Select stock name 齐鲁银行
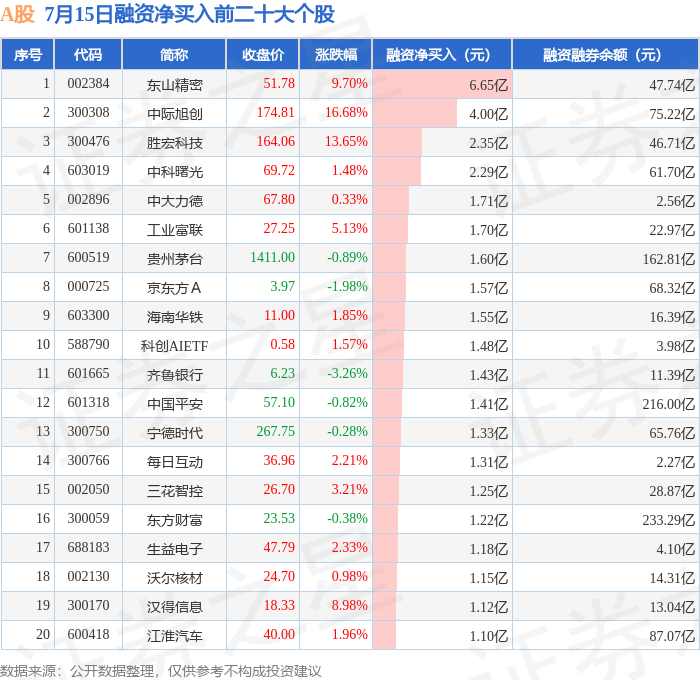Screen dimensions: 700x680 [175, 375]
